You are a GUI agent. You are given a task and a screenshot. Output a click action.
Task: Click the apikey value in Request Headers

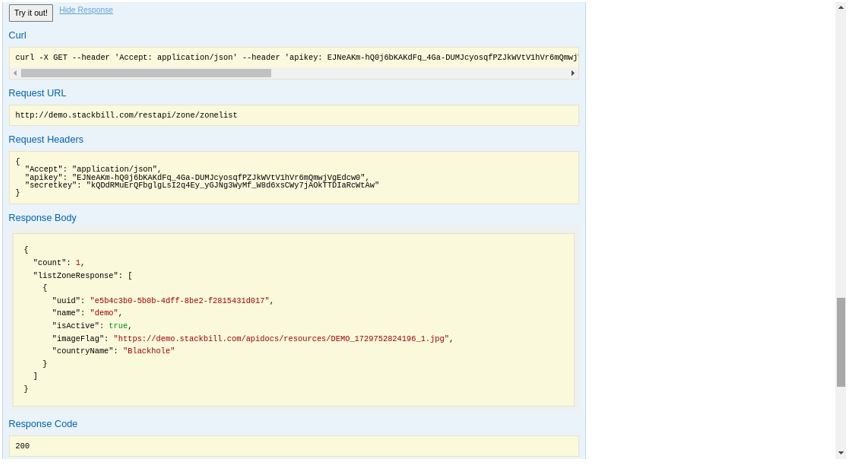tap(218, 177)
